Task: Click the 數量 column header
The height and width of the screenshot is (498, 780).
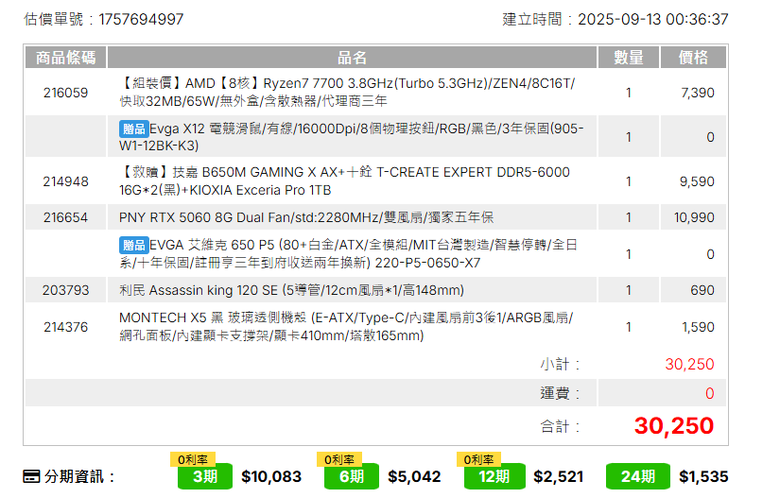Action: (629, 57)
